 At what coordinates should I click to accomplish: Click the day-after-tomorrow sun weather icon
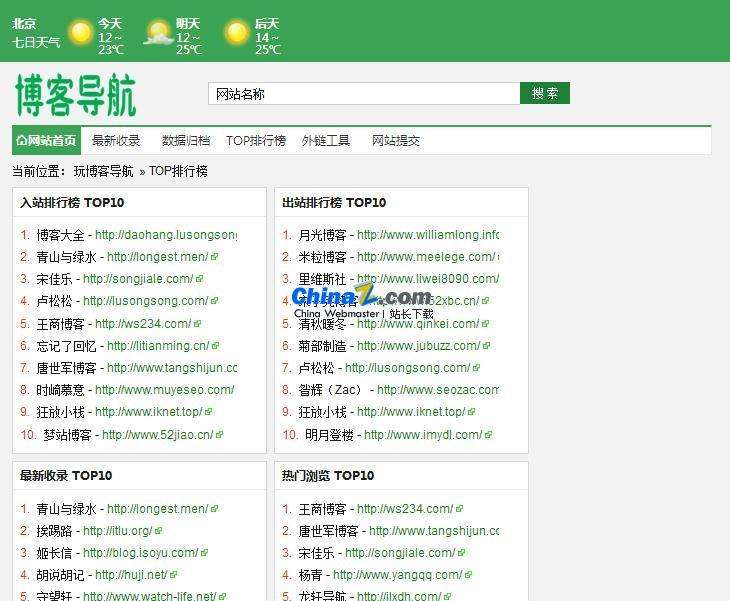(237, 34)
